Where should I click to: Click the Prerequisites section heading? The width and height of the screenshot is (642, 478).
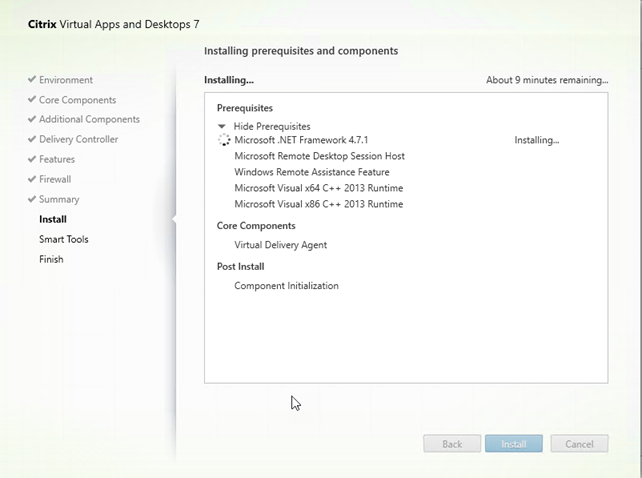coord(245,108)
